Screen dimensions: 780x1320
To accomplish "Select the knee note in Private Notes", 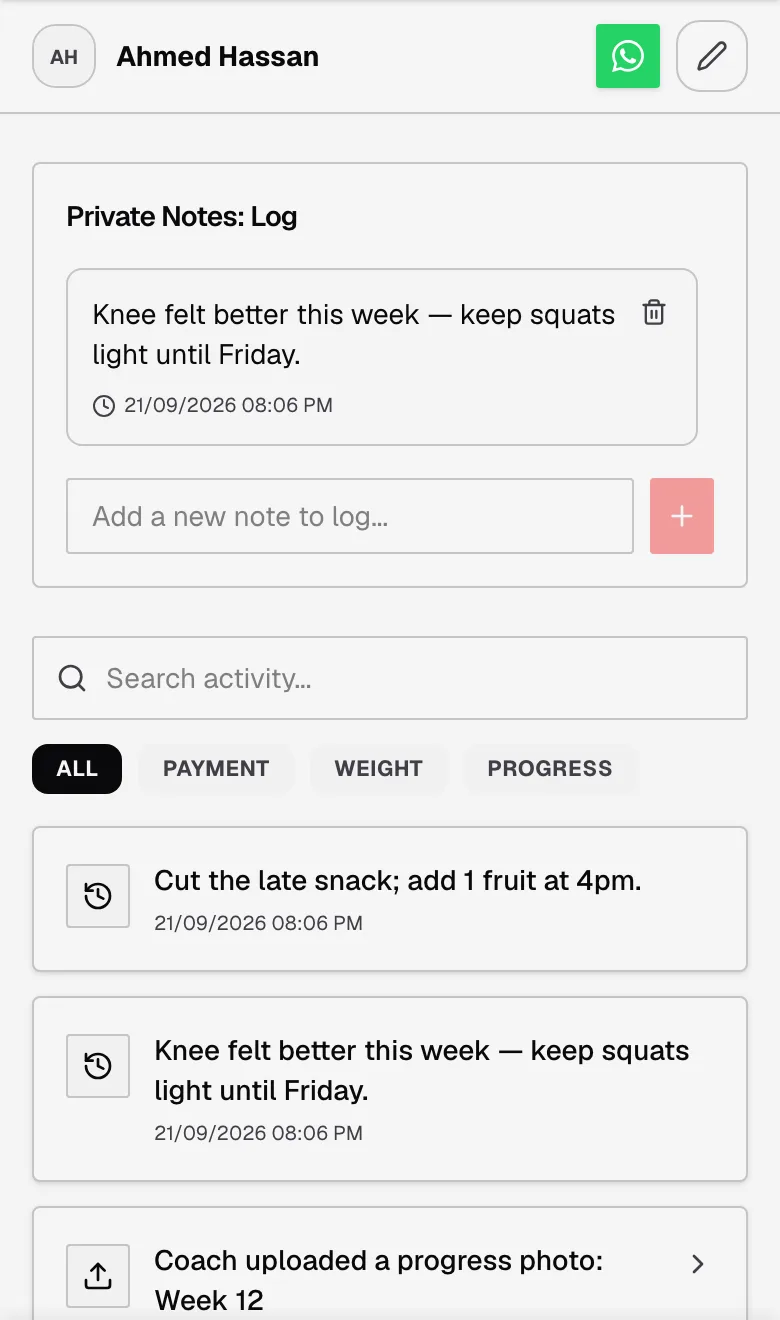I will 382,357.
